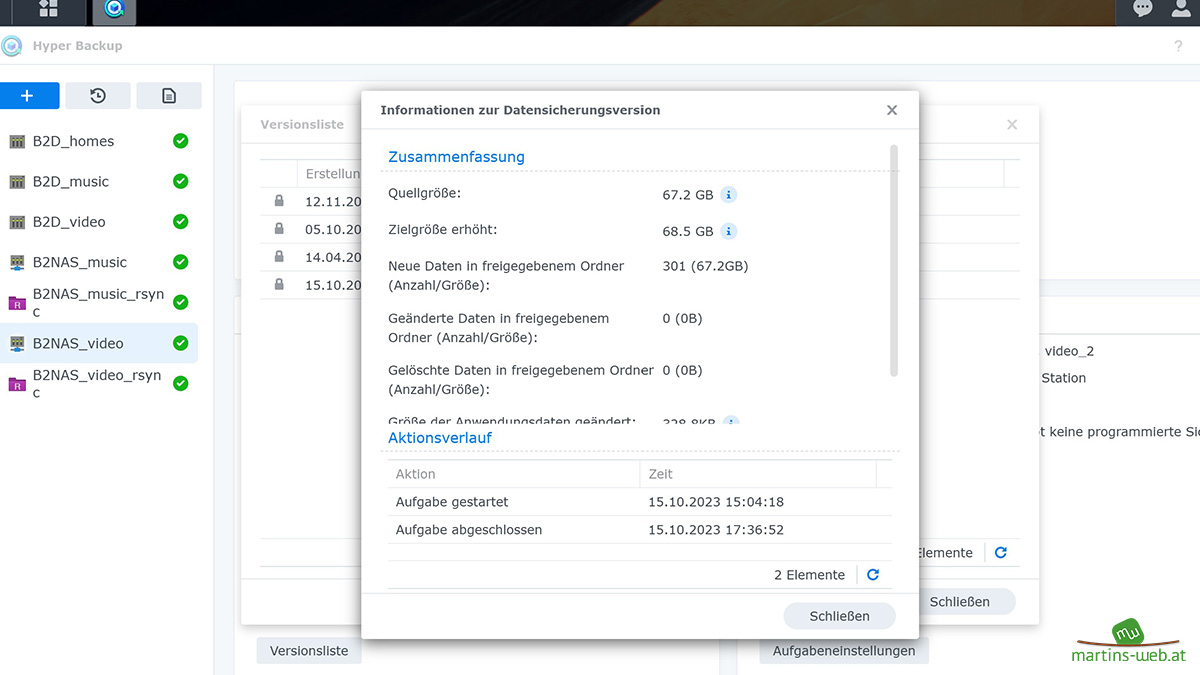Click the lock icon of version 14.04
Viewport: 1200px width, 675px height.
point(279,256)
